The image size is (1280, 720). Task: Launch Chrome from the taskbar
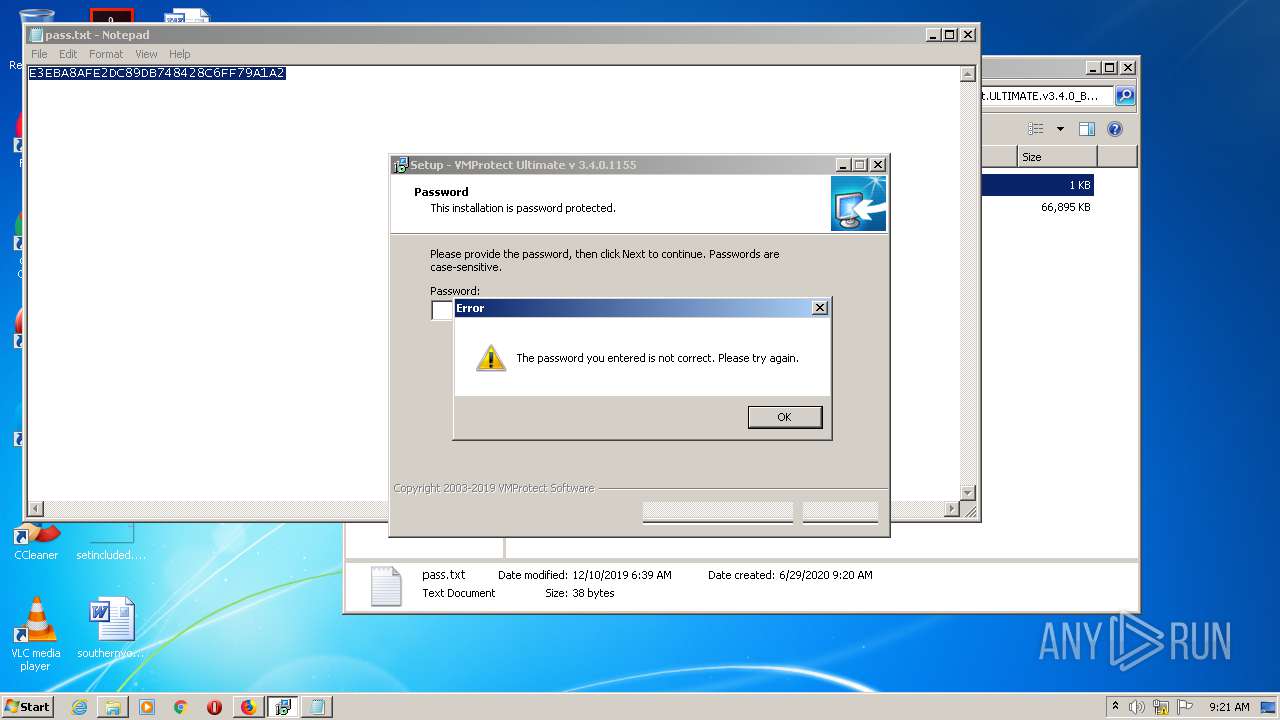point(181,707)
